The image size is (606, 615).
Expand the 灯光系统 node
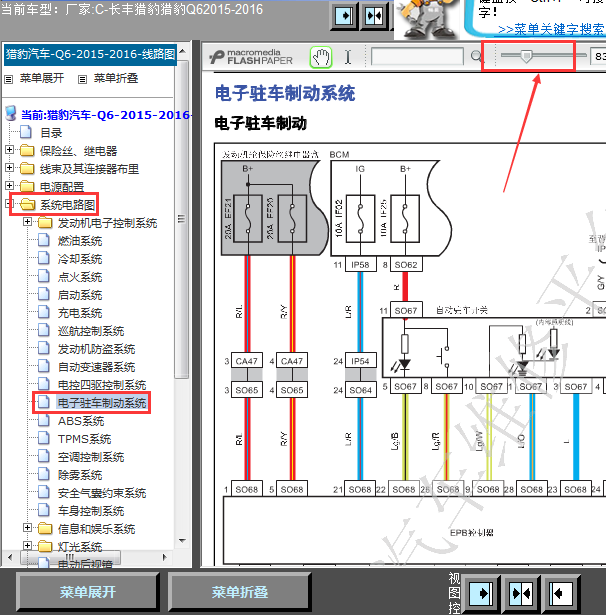pyautogui.click(x=27, y=545)
